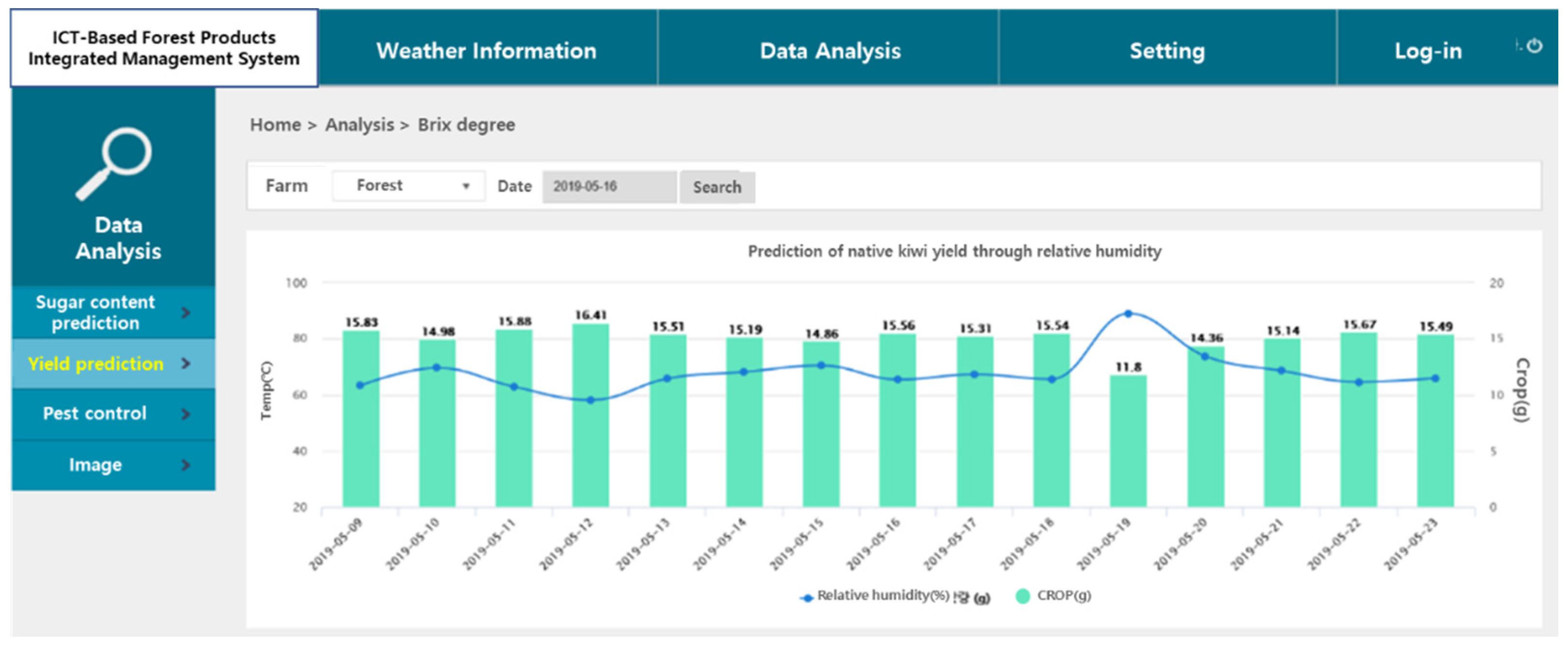This screenshot has width=1568, height=647.
Task: Open the Setting tab
Action: pos(1167,51)
